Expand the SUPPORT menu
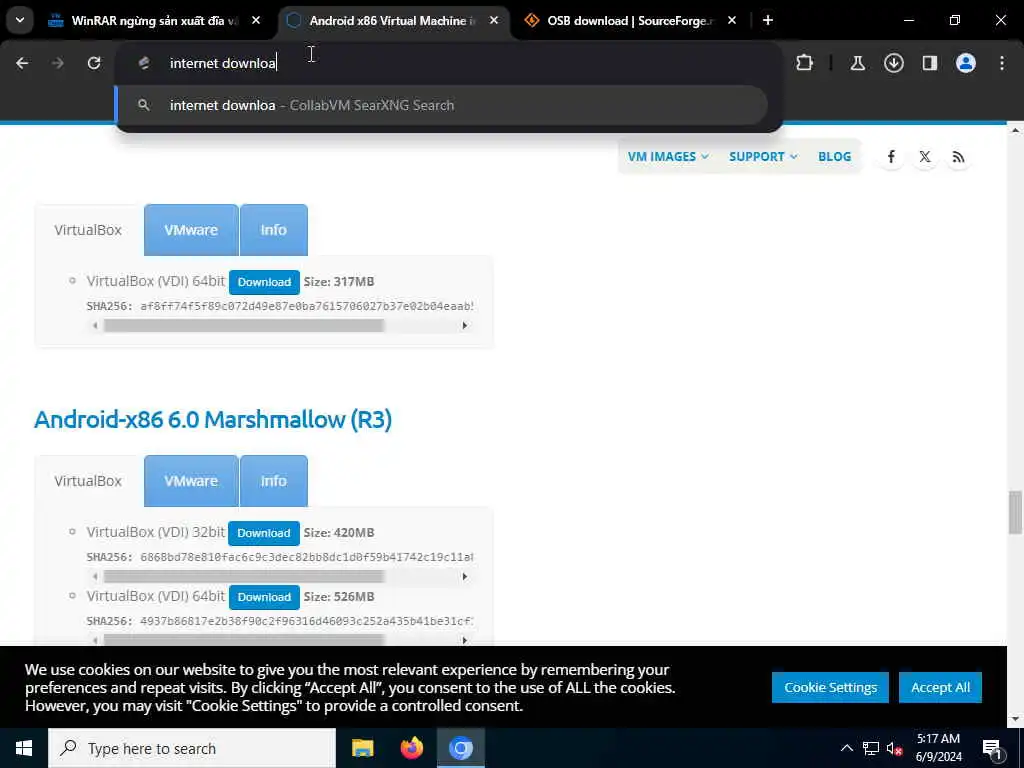1024x768 pixels. coord(763,157)
